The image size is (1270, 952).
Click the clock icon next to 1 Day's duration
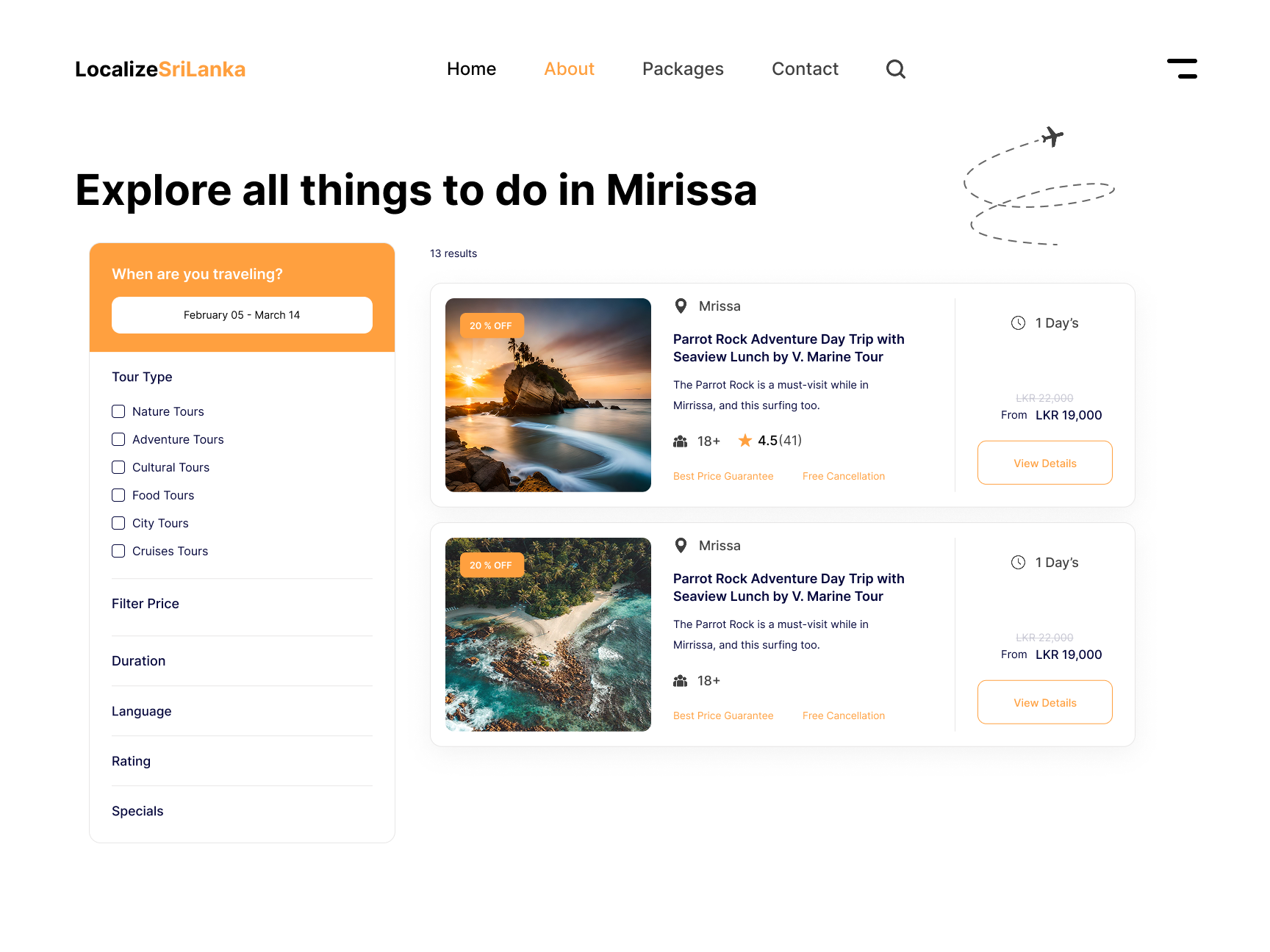(x=1019, y=322)
